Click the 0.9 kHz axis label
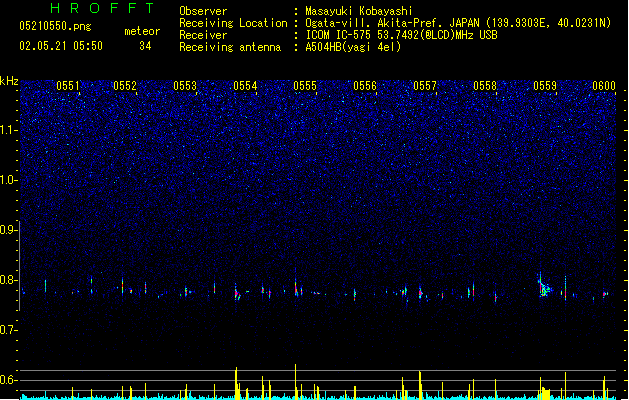The height and width of the screenshot is (400, 629). [8, 230]
